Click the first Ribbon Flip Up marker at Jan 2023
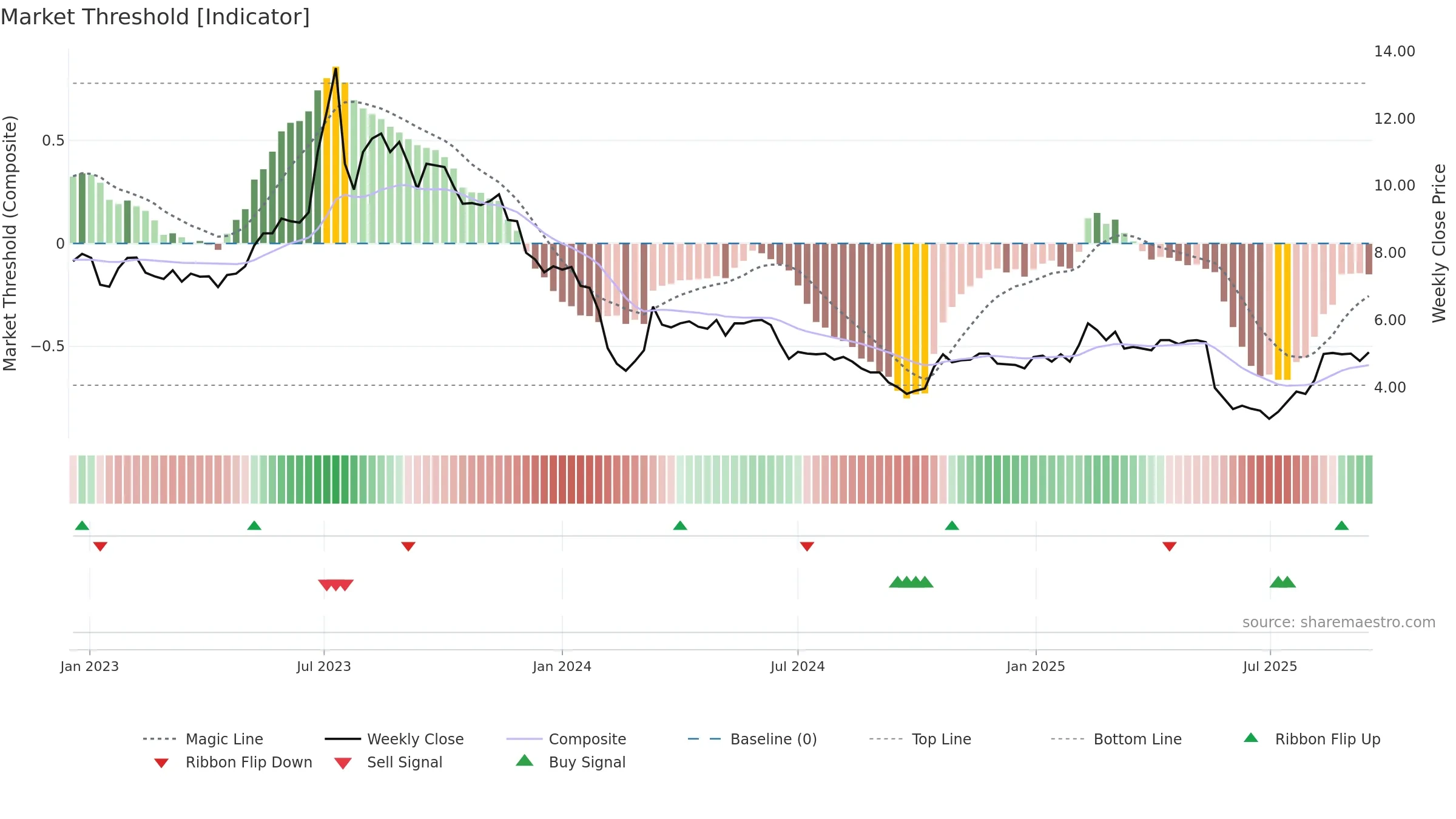This screenshot has height=819, width=1456. tap(82, 525)
